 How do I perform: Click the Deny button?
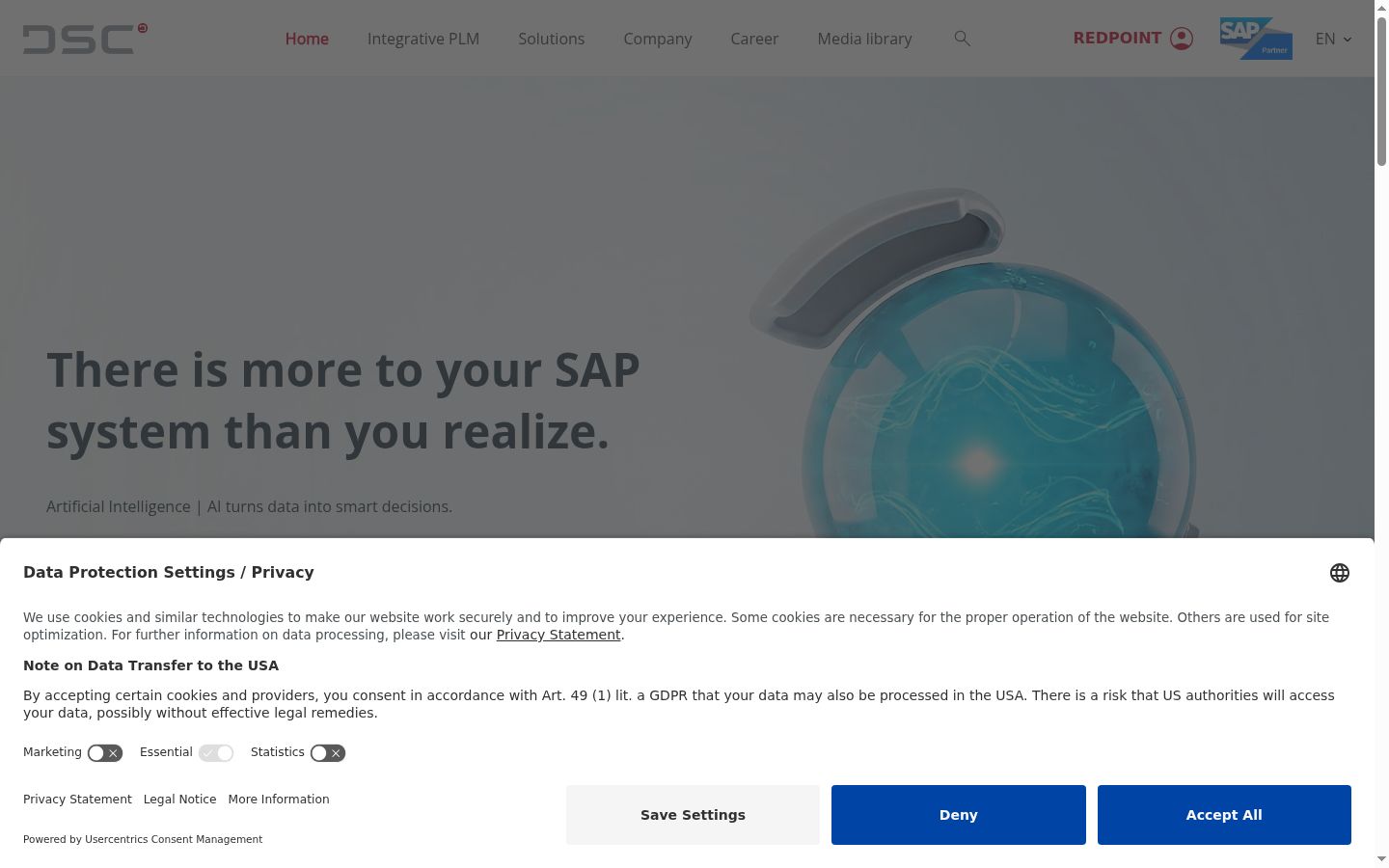coord(959,815)
